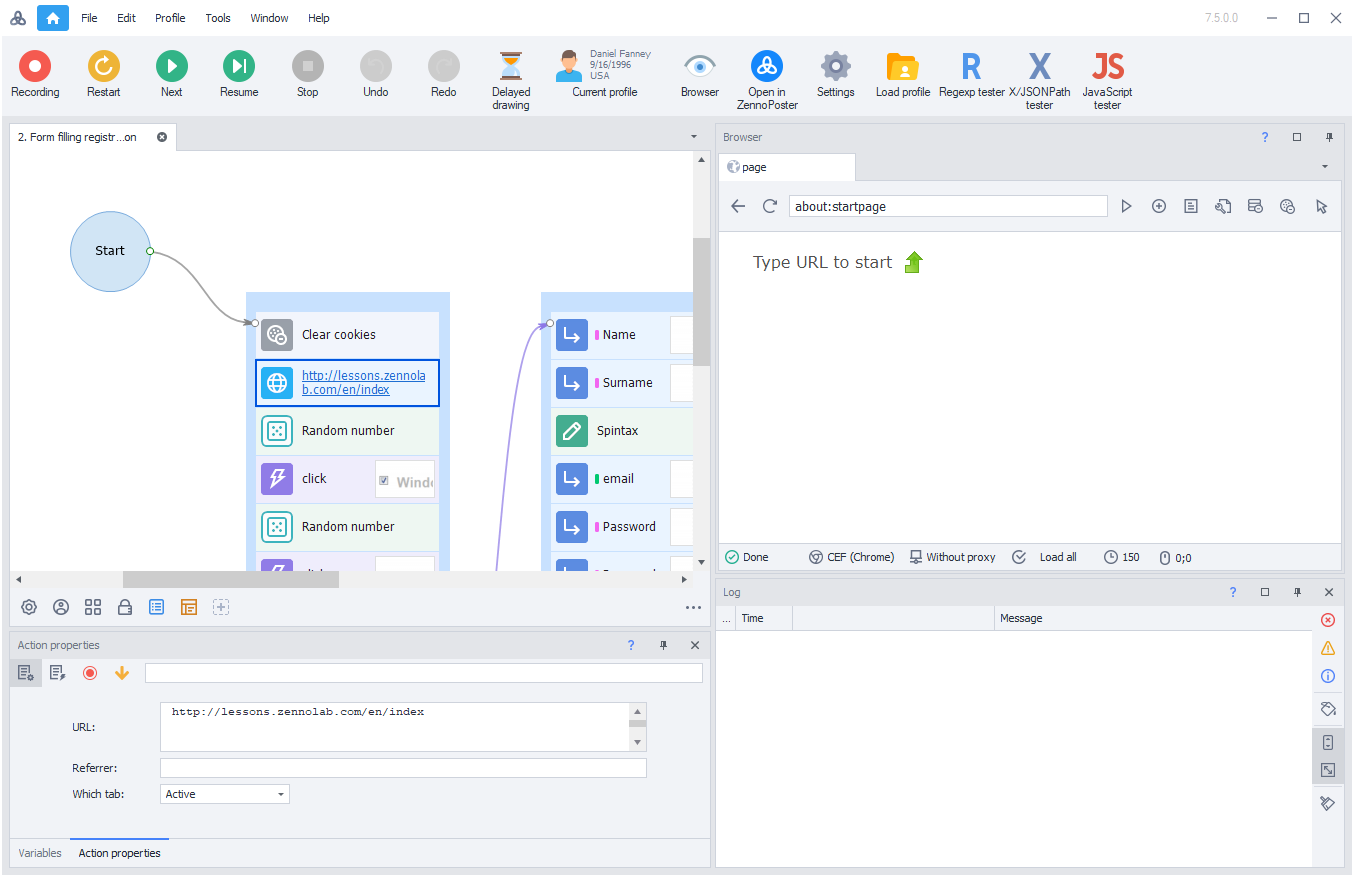The image size is (1354, 876).
Task: Toggle the checkbox in click action preview
Action: [x=384, y=481]
